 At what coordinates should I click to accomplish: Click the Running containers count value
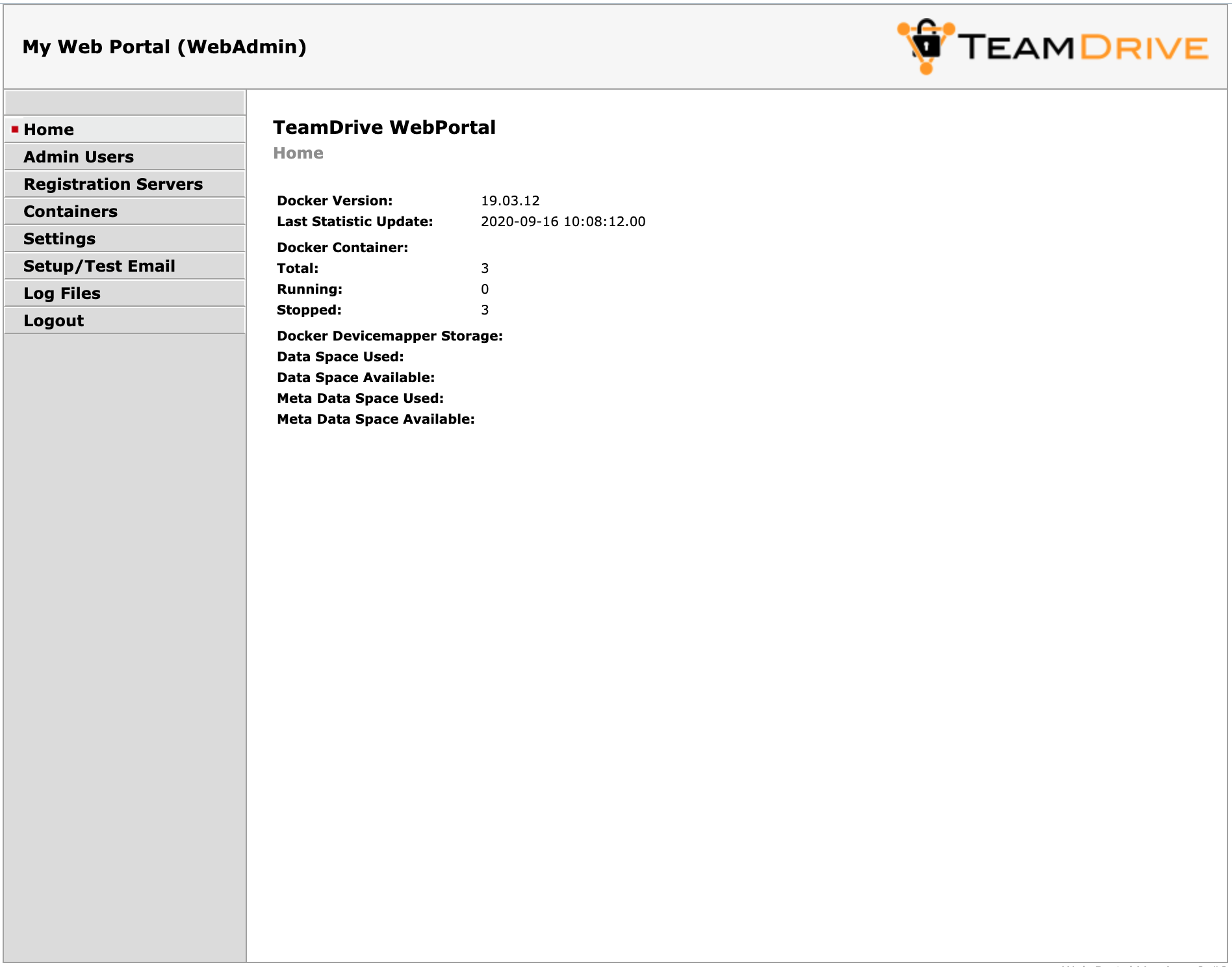pyautogui.click(x=485, y=289)
